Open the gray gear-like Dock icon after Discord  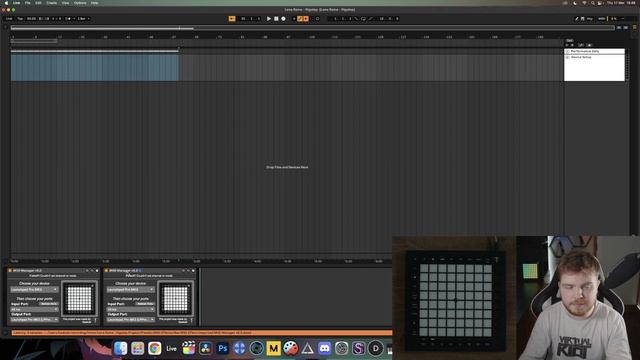point(342,348)
